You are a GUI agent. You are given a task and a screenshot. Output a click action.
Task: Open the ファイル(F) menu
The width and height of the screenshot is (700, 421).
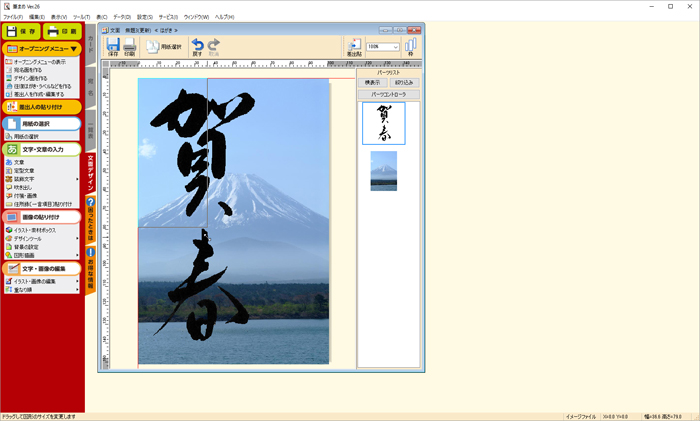[12, 17]
